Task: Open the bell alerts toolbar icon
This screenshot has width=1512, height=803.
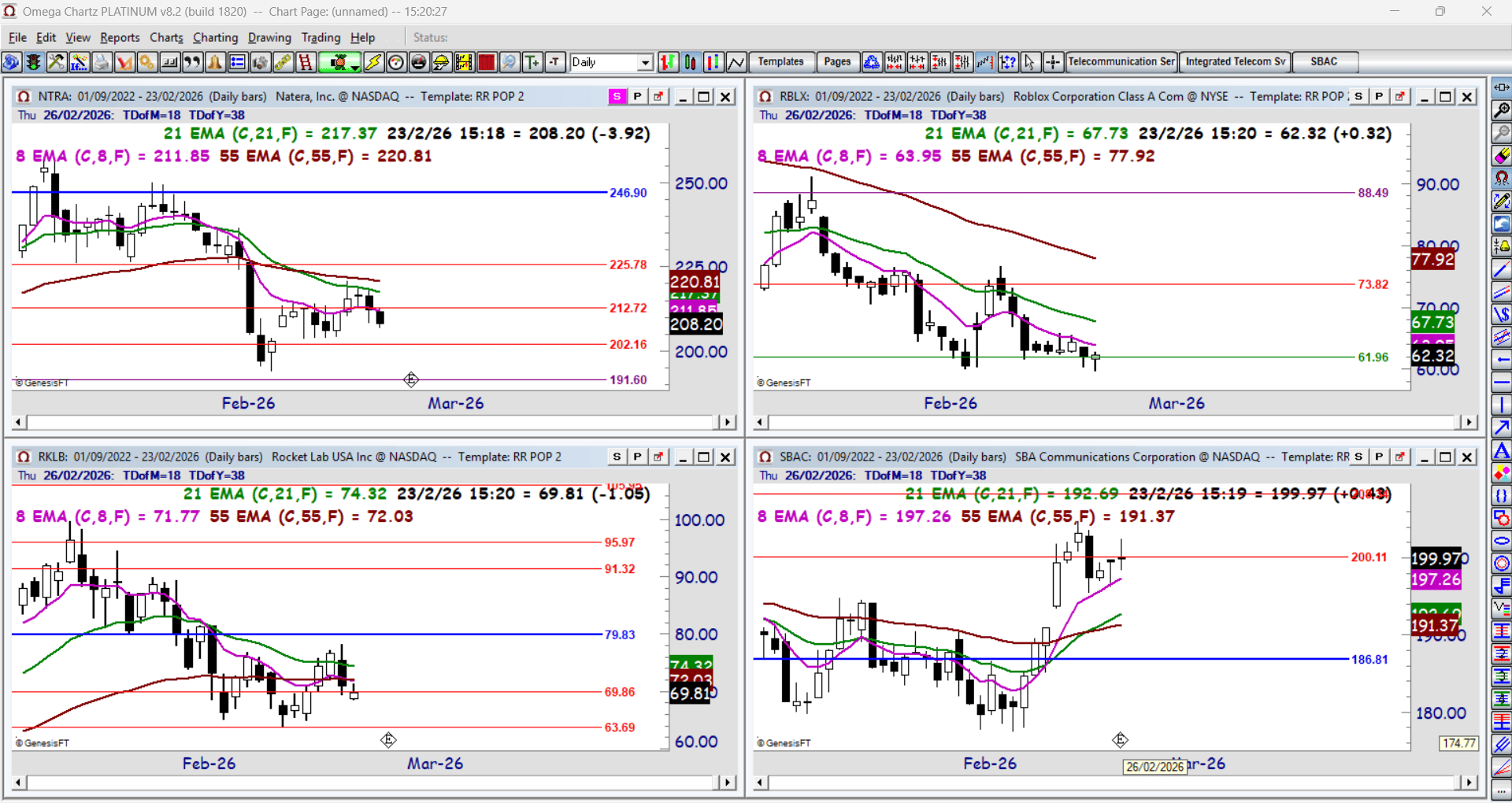Action: click(215, 62)
